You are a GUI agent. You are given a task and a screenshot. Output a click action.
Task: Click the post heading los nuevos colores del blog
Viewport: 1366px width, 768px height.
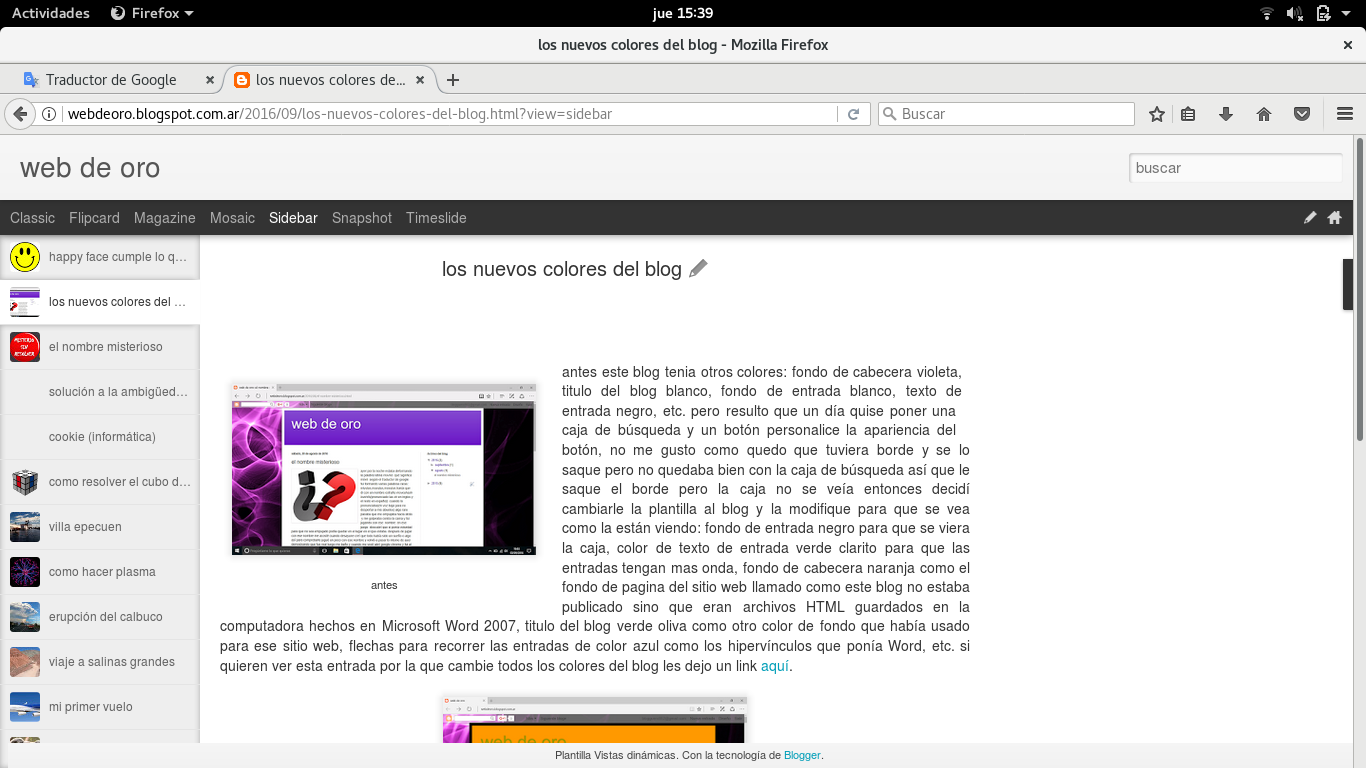[562, 269]
